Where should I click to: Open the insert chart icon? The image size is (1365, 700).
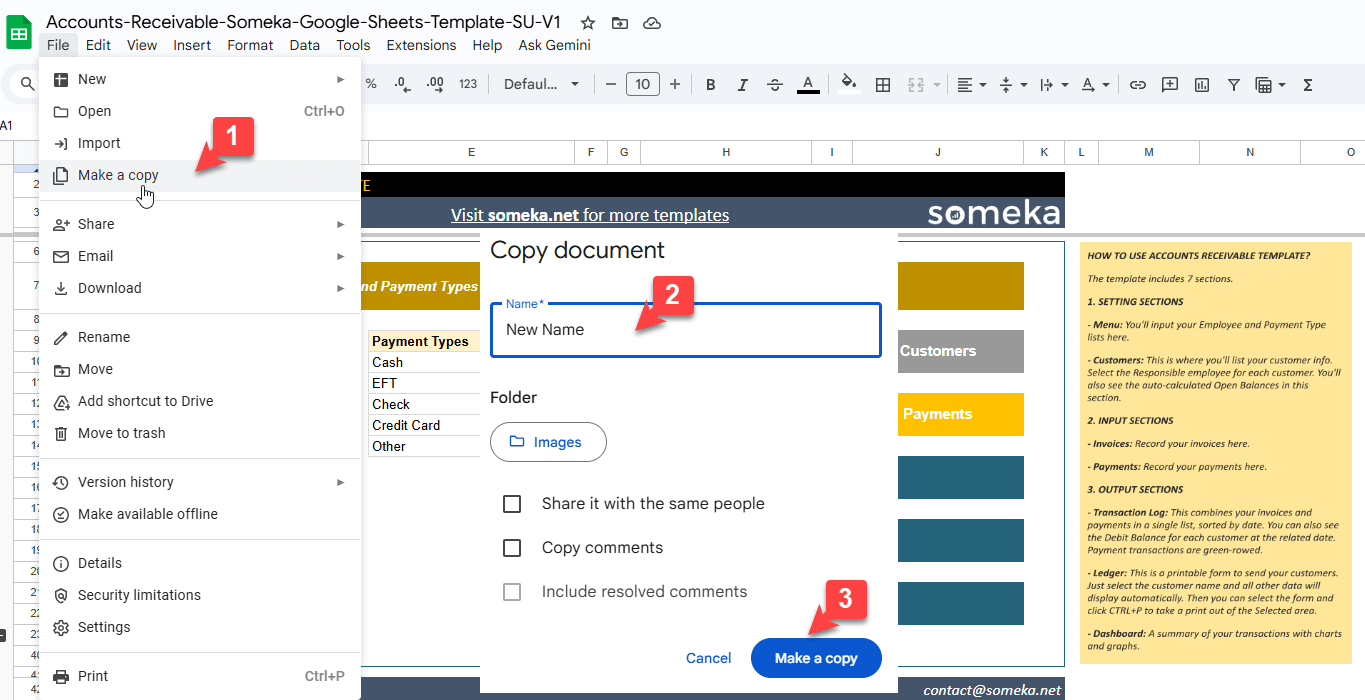click(1202, 84)
